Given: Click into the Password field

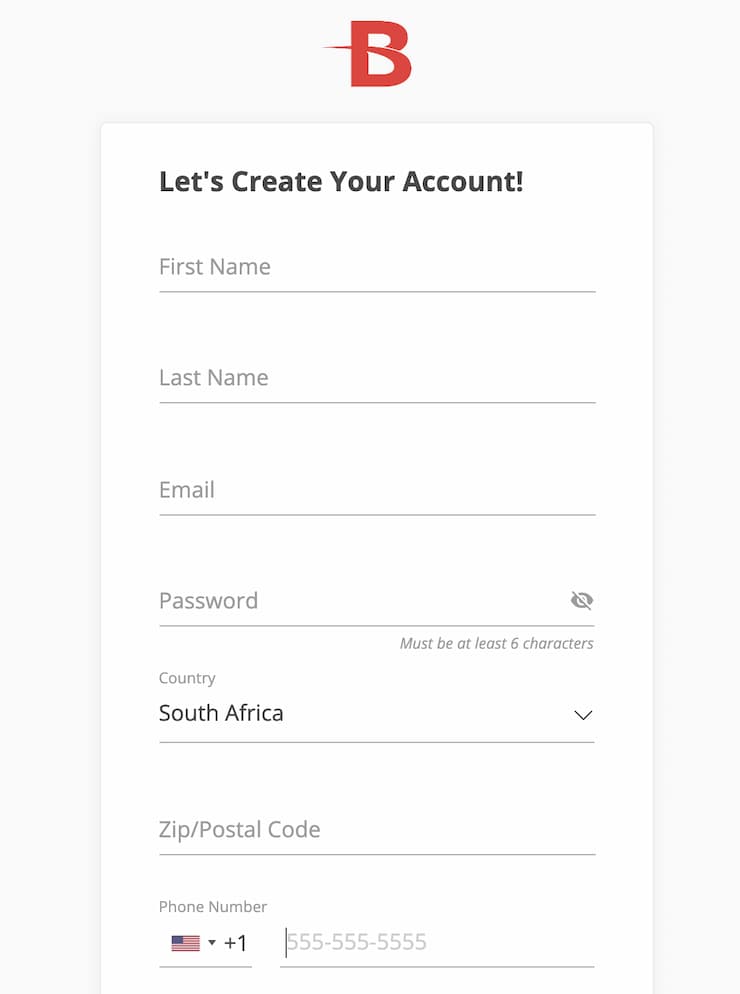Looking at the screenshot, I should click(x=363, y=601).
